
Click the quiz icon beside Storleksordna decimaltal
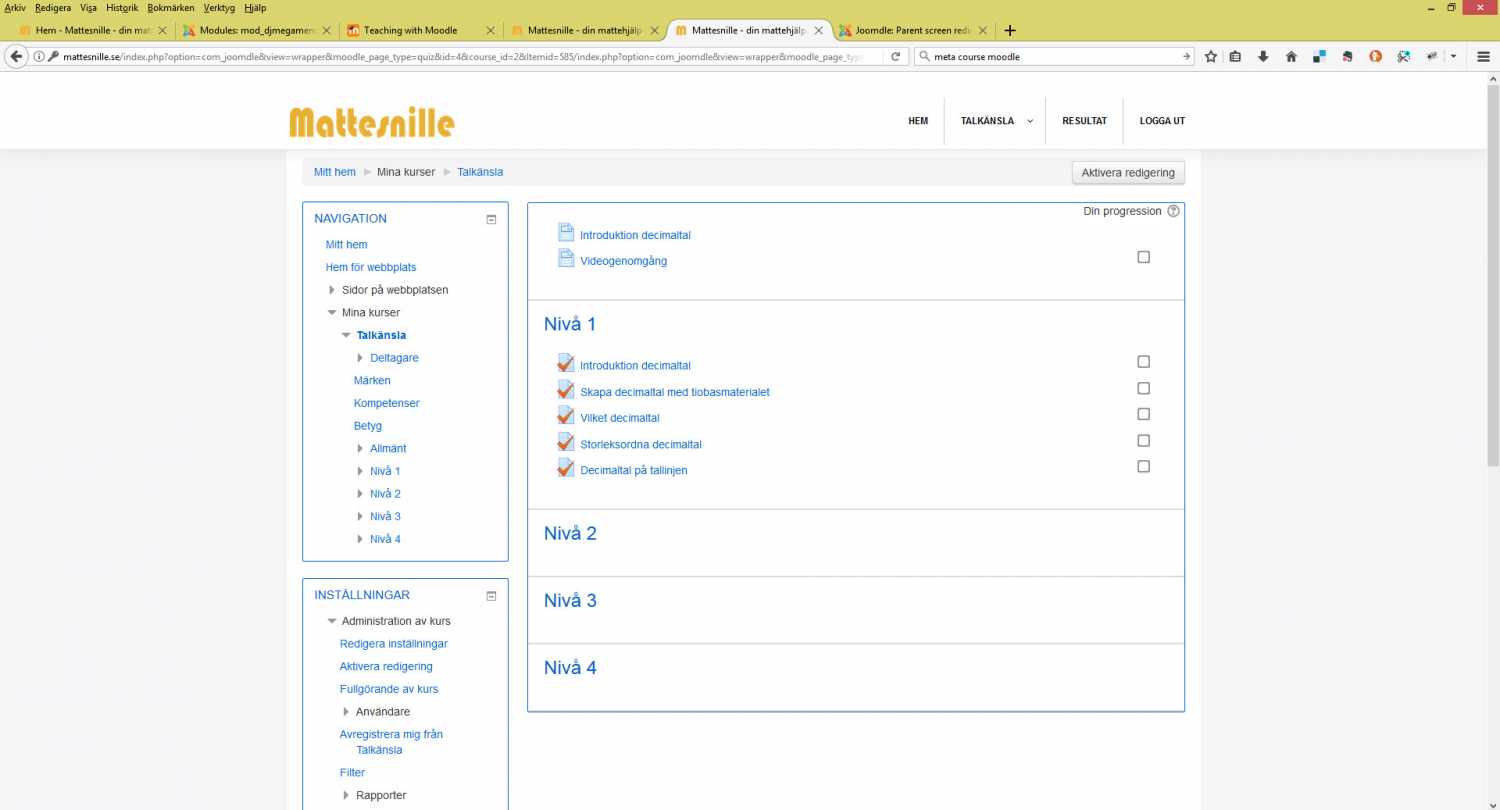tap(566, 441)
